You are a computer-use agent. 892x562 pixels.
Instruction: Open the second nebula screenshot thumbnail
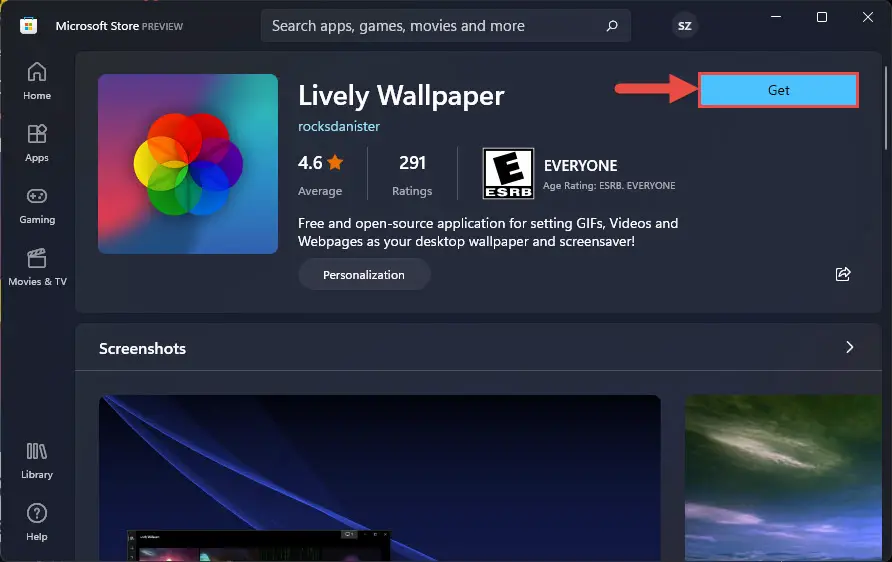783,478
